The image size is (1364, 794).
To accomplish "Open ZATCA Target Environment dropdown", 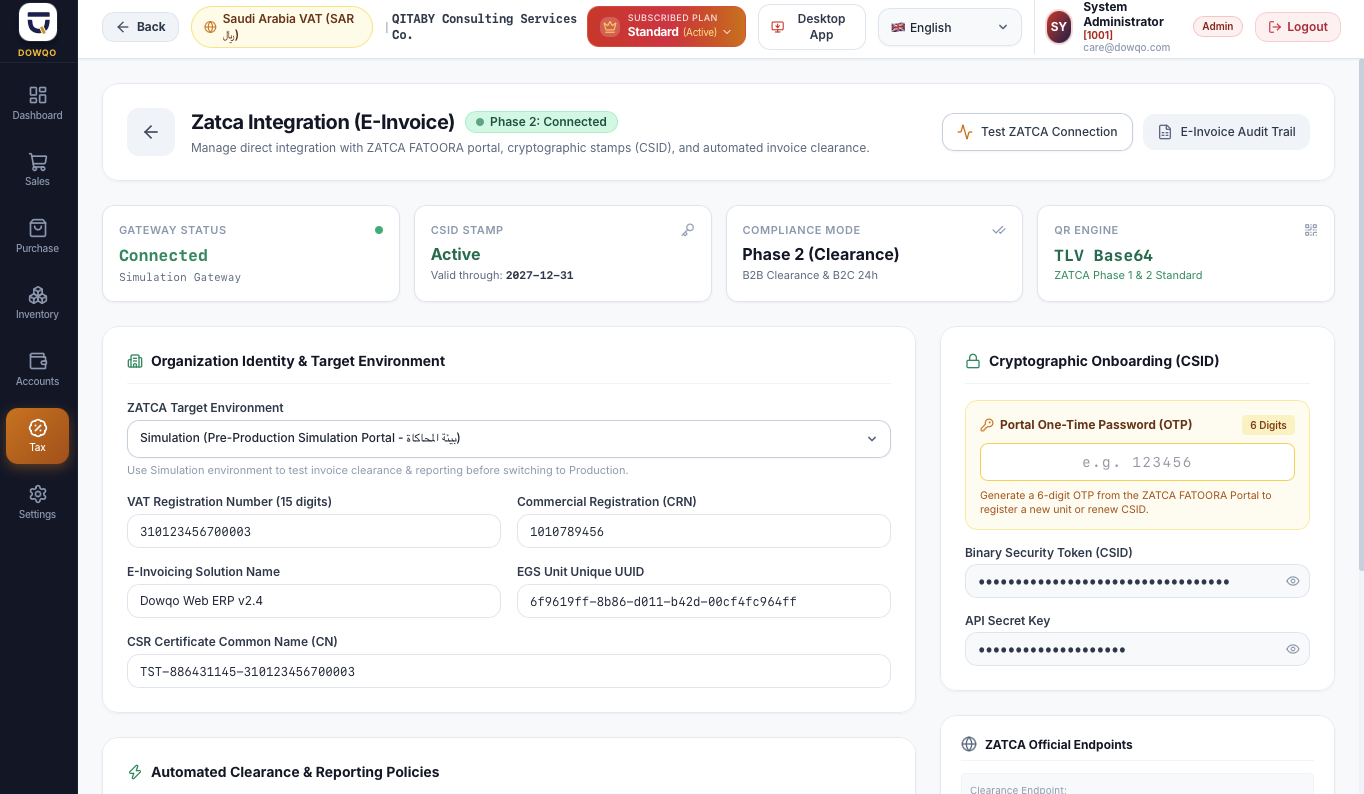I will (x=509, y=438).
